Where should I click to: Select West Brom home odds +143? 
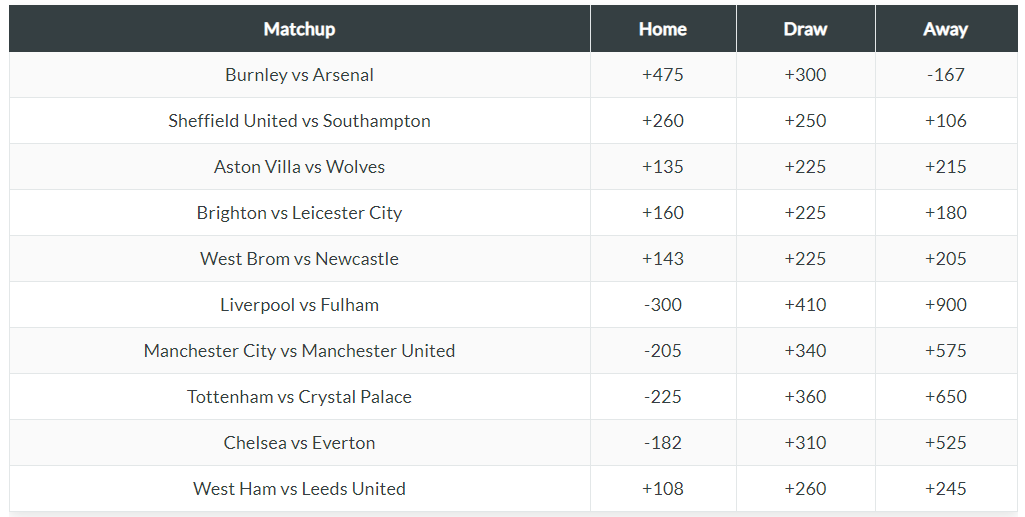click(x=662, y=259)
